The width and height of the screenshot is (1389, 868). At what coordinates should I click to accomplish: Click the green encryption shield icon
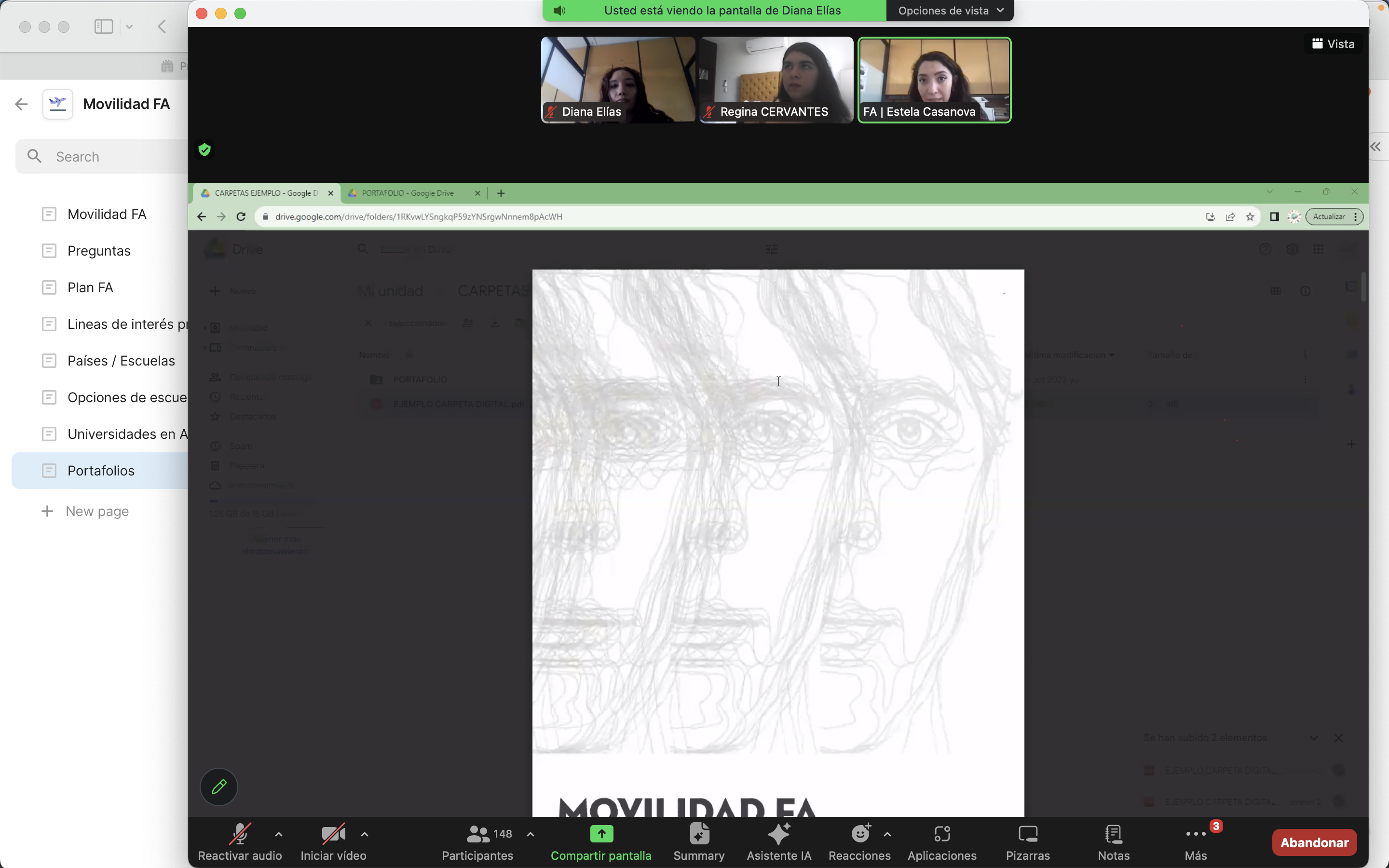pos(204,150)
